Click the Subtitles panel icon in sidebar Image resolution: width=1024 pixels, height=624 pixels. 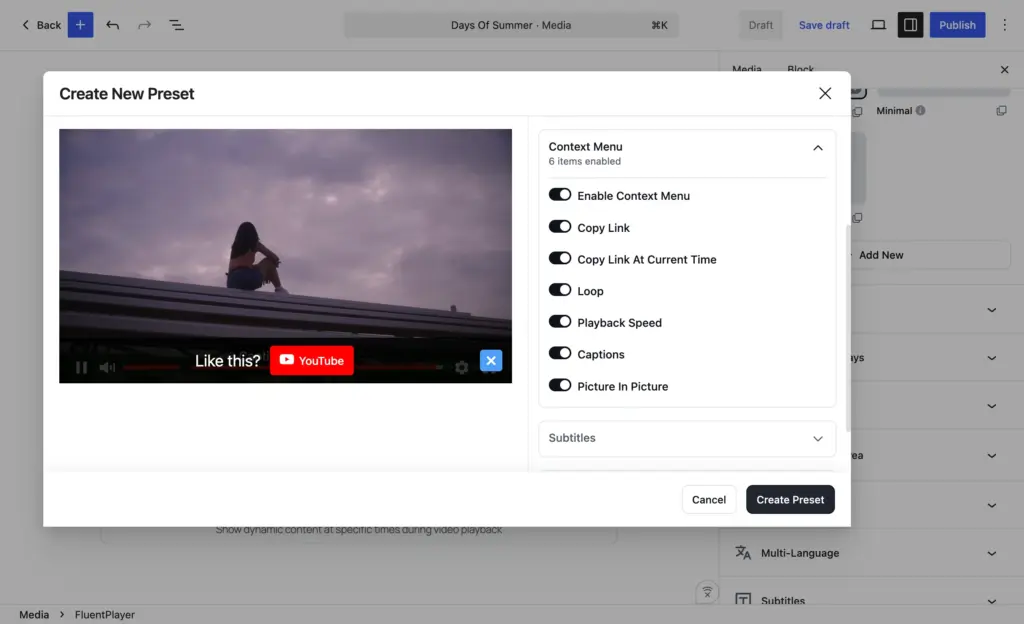743,599
